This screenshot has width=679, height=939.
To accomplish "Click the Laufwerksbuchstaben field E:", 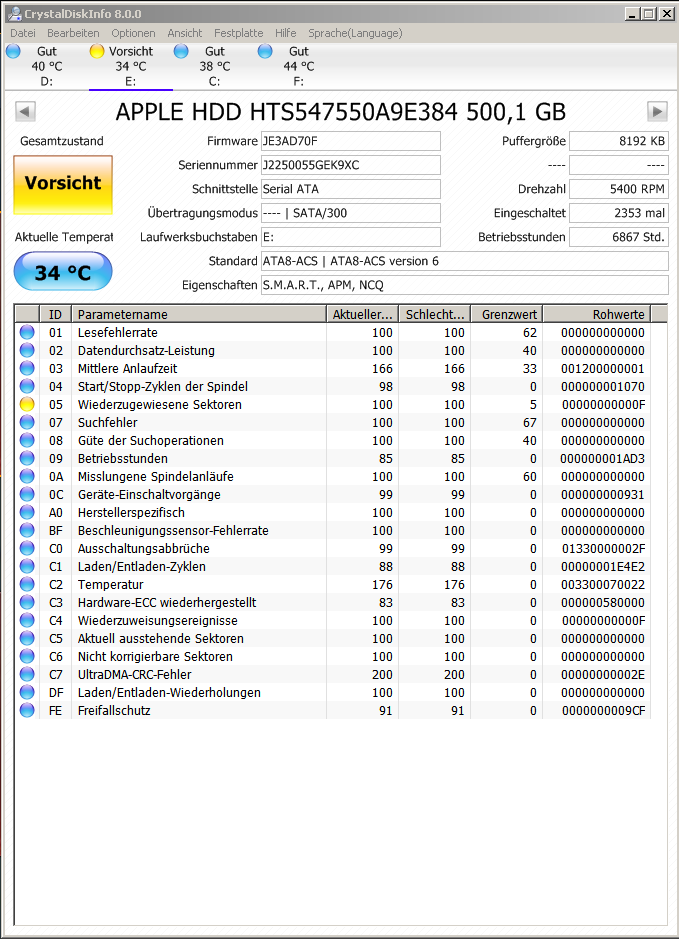I will click(x=350, y=237).
